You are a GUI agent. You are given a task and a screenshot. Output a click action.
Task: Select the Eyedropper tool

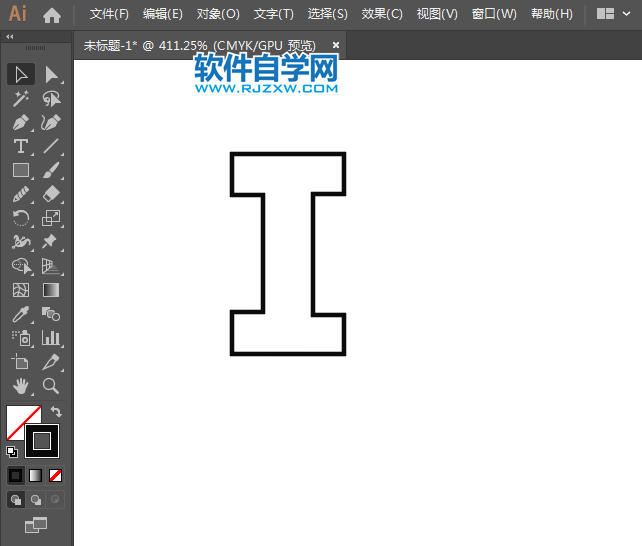[x=21, y=314]
